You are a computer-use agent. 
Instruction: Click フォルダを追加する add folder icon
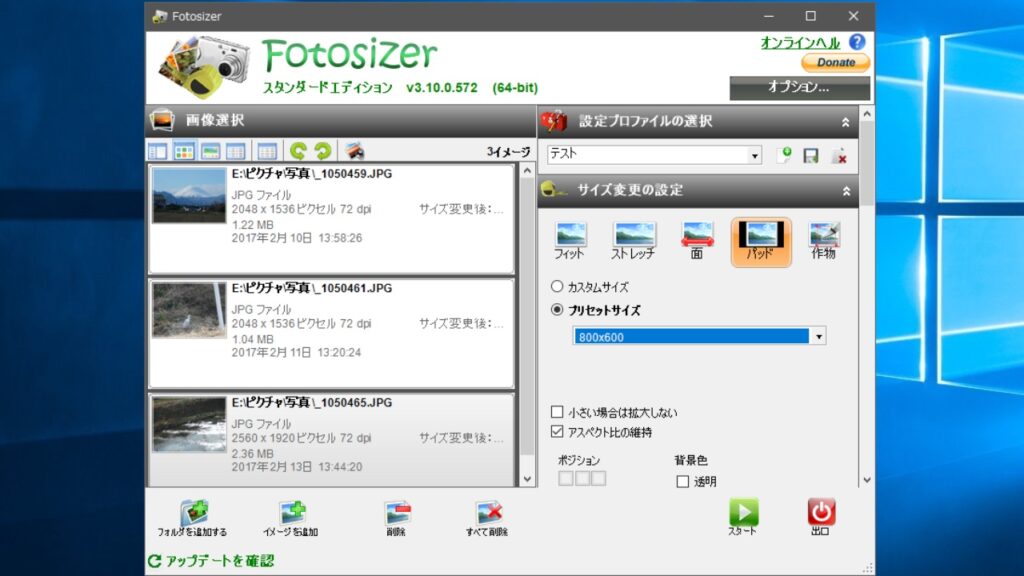193,519
